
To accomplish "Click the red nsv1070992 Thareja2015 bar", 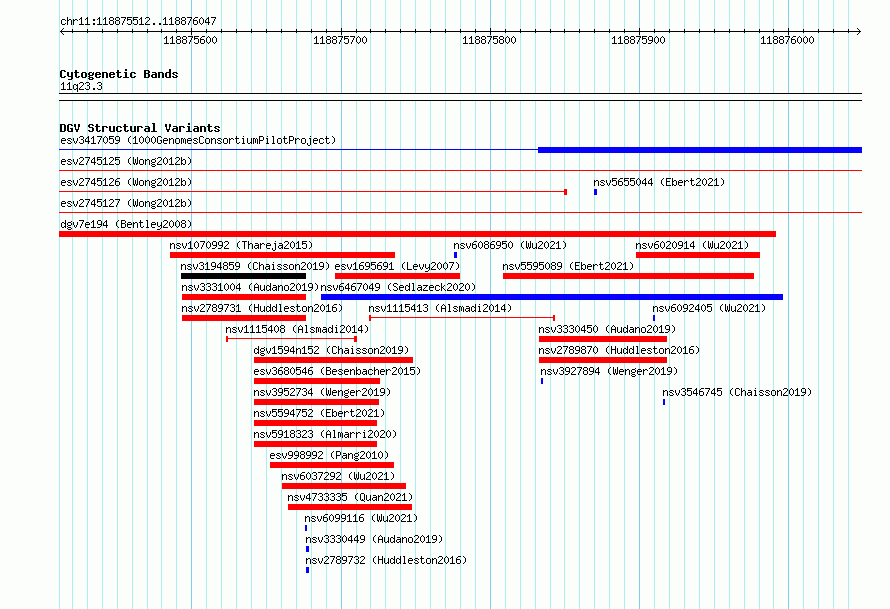I will coord(282,255).
